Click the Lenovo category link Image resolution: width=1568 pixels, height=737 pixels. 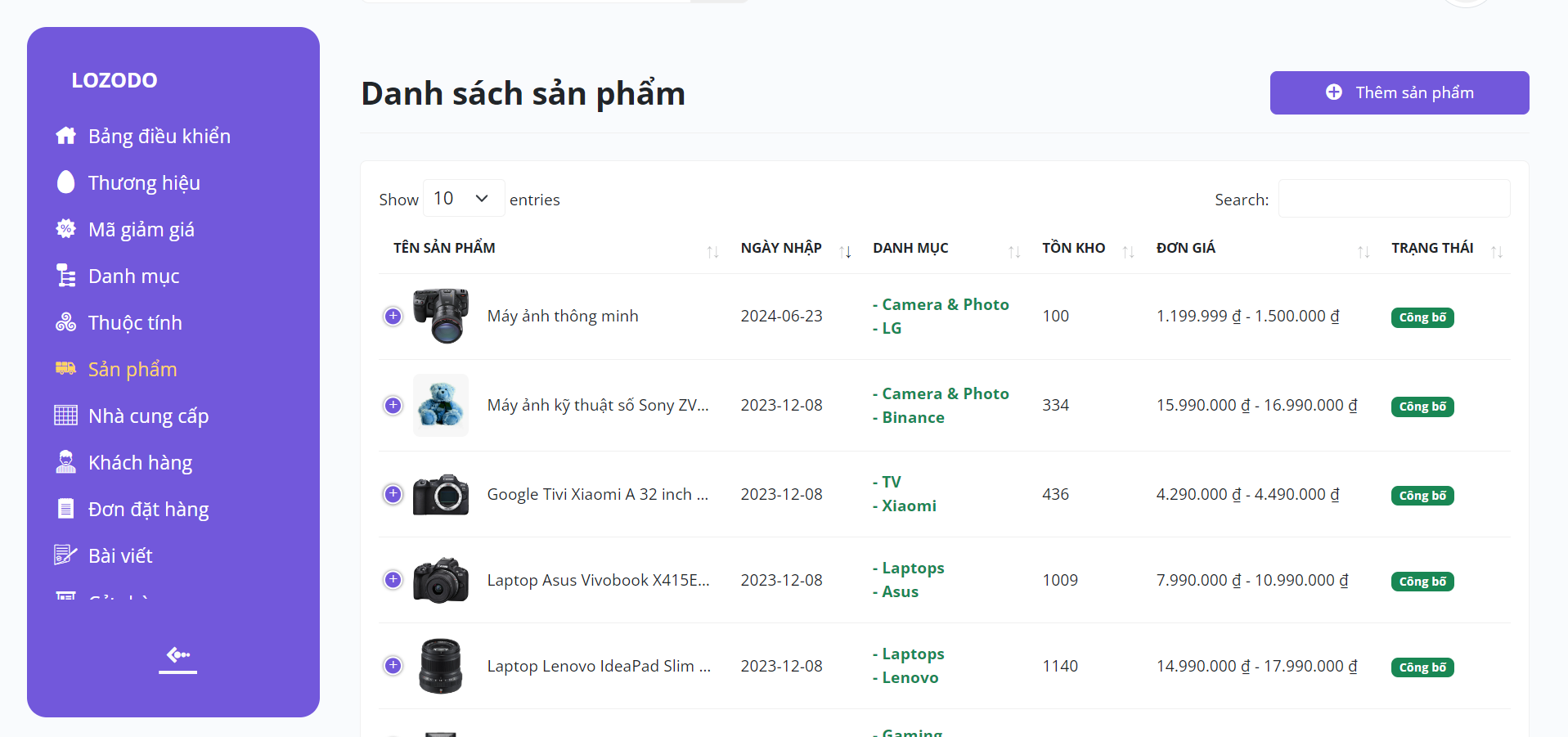tap(905, 677)
